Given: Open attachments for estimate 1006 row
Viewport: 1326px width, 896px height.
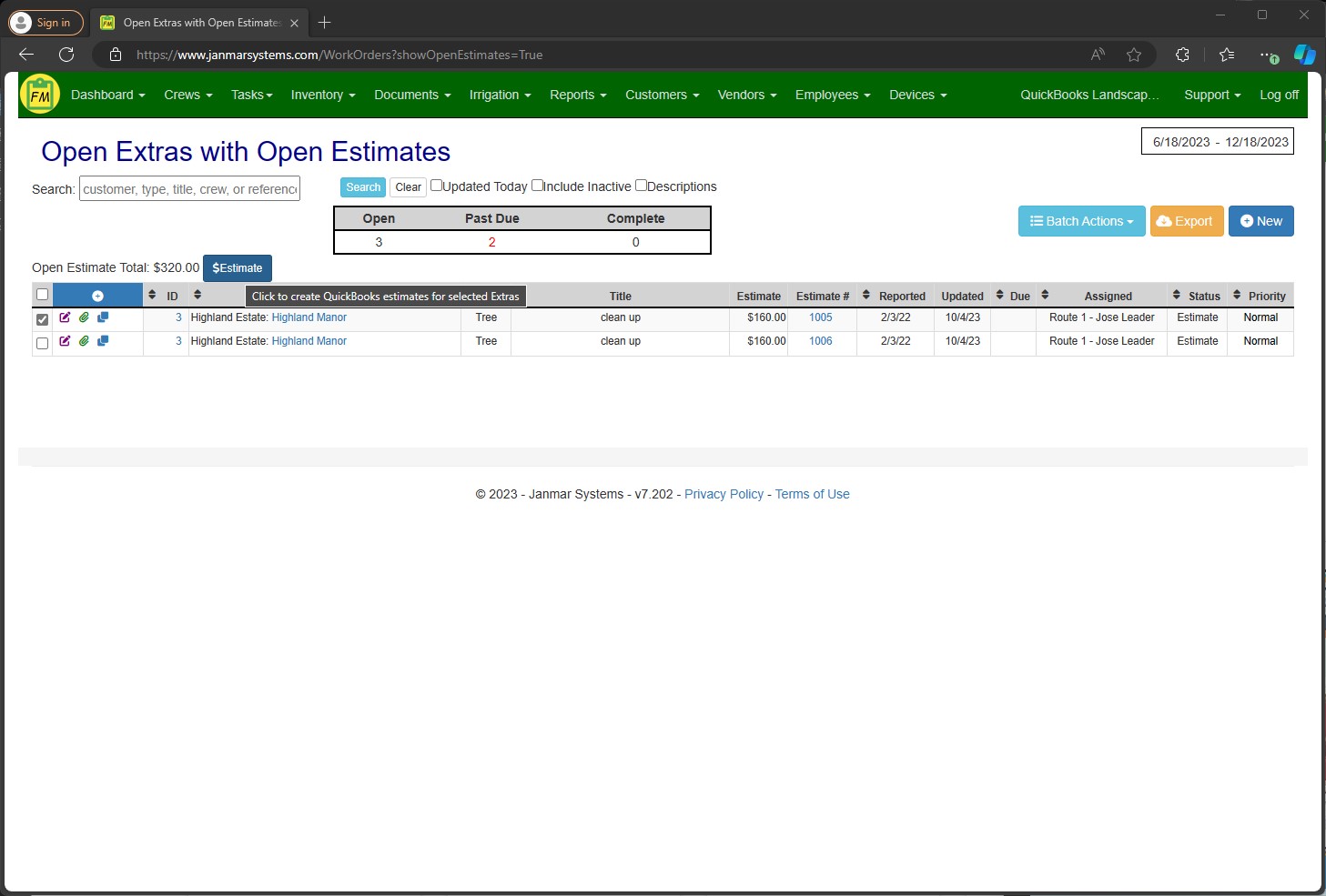Looking at the screenshot, I should 84,341.
